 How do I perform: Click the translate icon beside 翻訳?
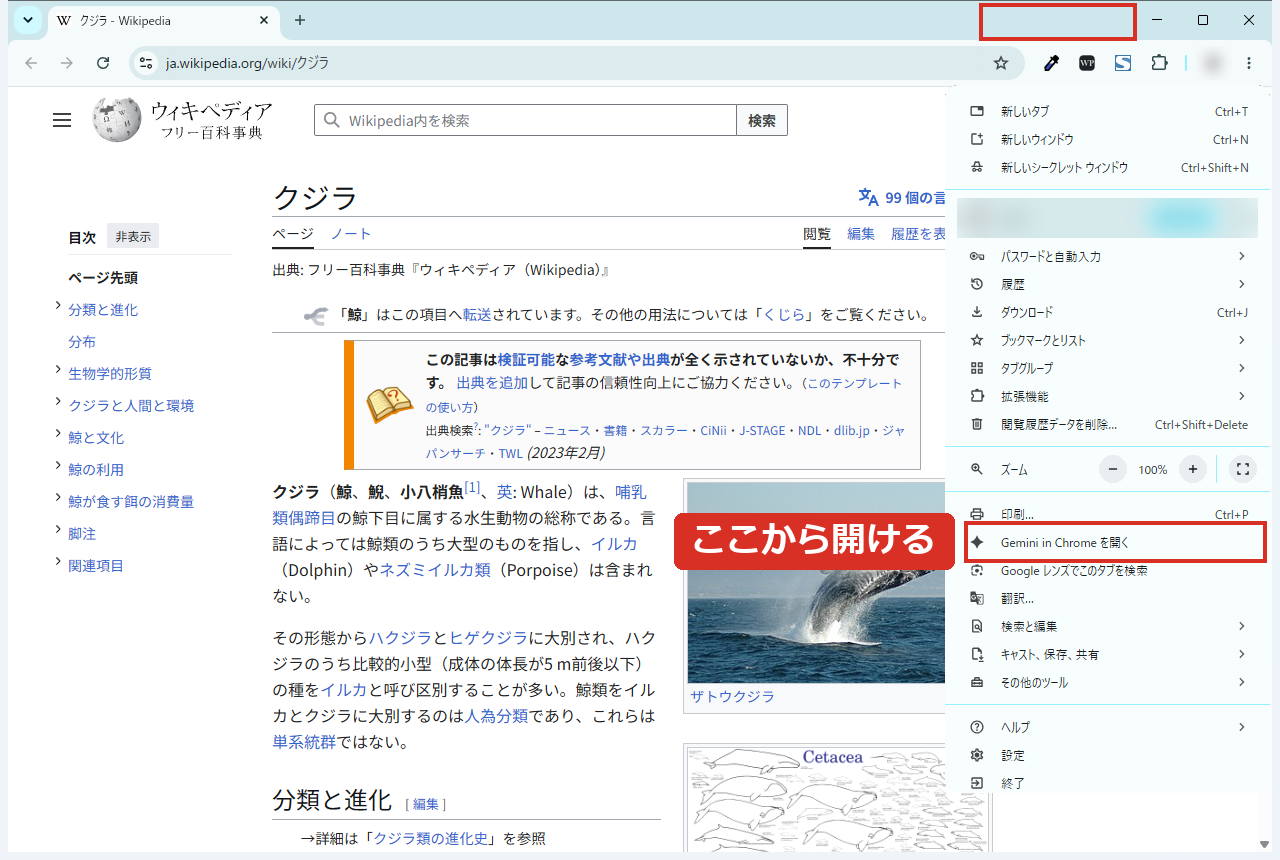[977, 598]
